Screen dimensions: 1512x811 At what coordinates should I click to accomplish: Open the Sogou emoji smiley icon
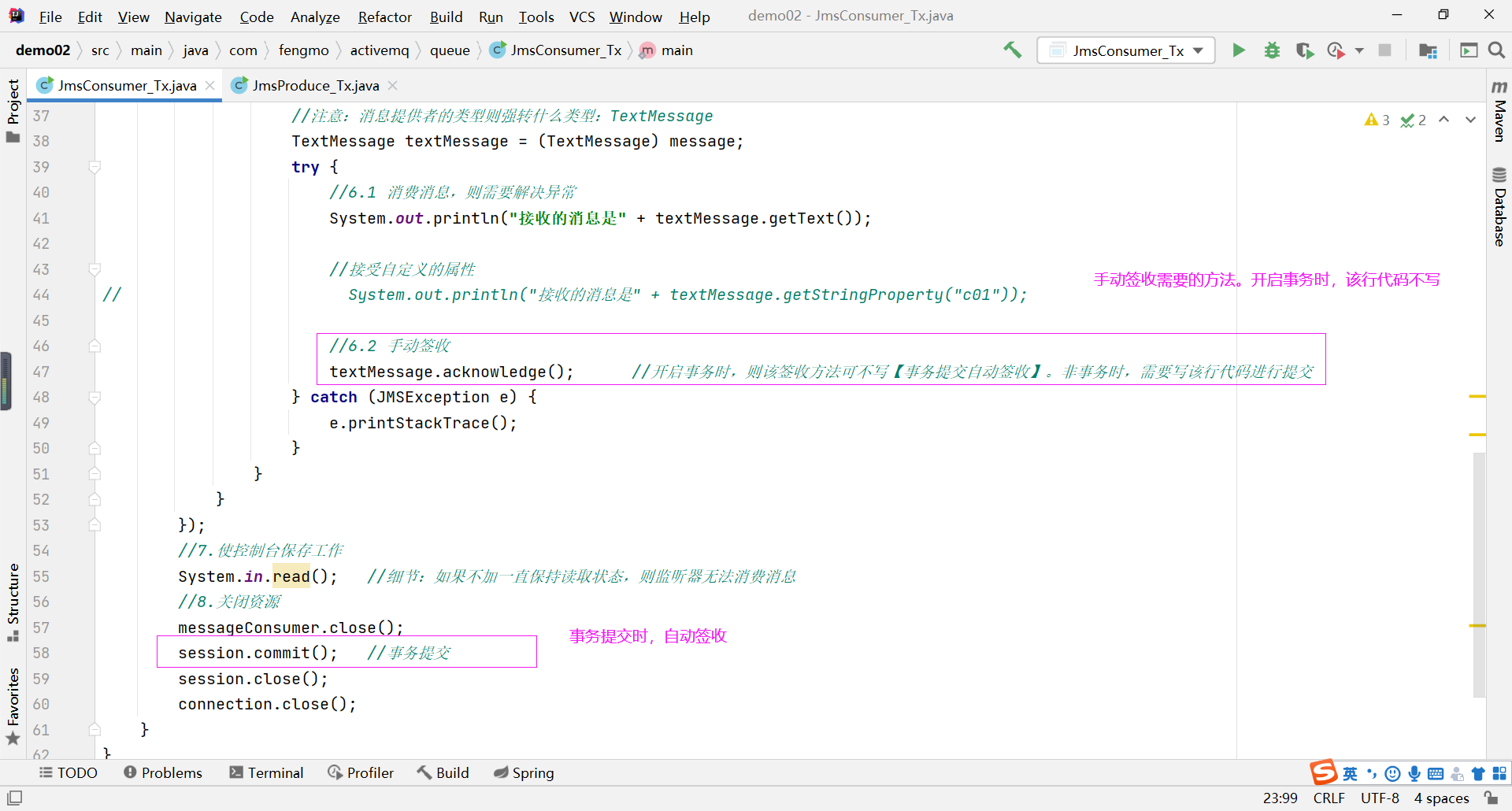(1393, 774)
